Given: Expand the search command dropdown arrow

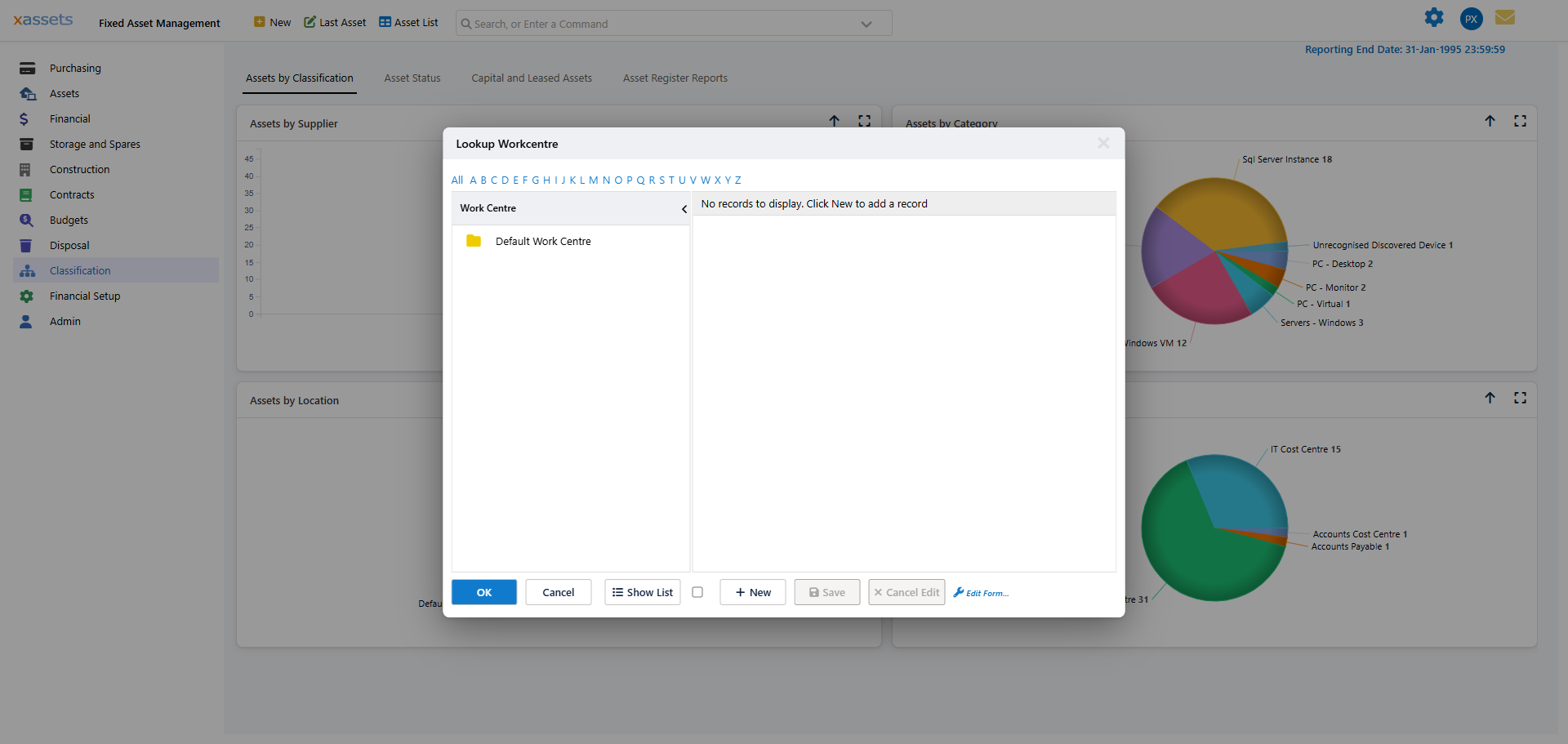Looking at the screenshot, I should coord(866,25).
